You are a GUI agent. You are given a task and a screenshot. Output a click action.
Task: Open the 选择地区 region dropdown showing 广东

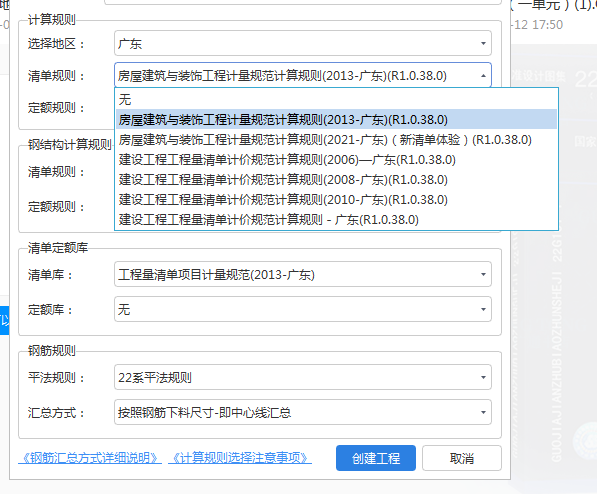point(303,43)
